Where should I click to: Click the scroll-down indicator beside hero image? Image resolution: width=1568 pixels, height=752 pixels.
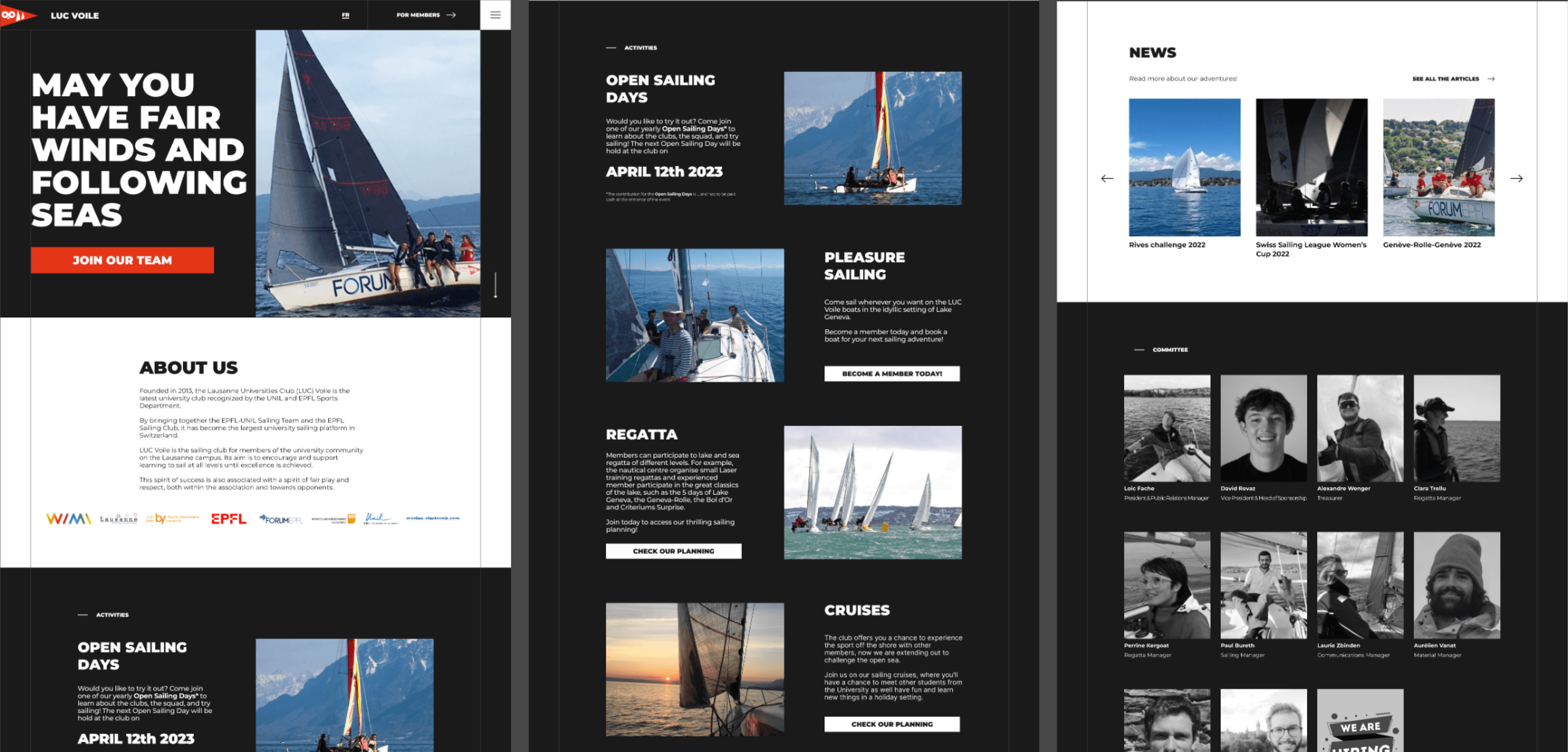point(495,285)
